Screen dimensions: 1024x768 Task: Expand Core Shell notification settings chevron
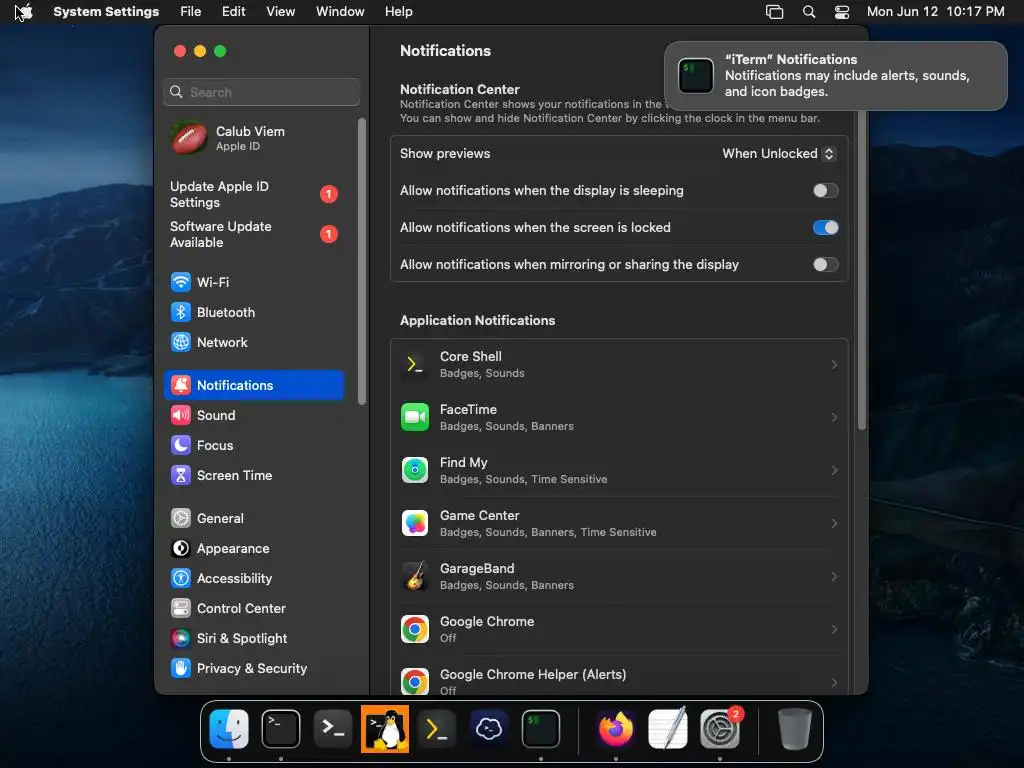pyautogui.click(x=834, y=364)
